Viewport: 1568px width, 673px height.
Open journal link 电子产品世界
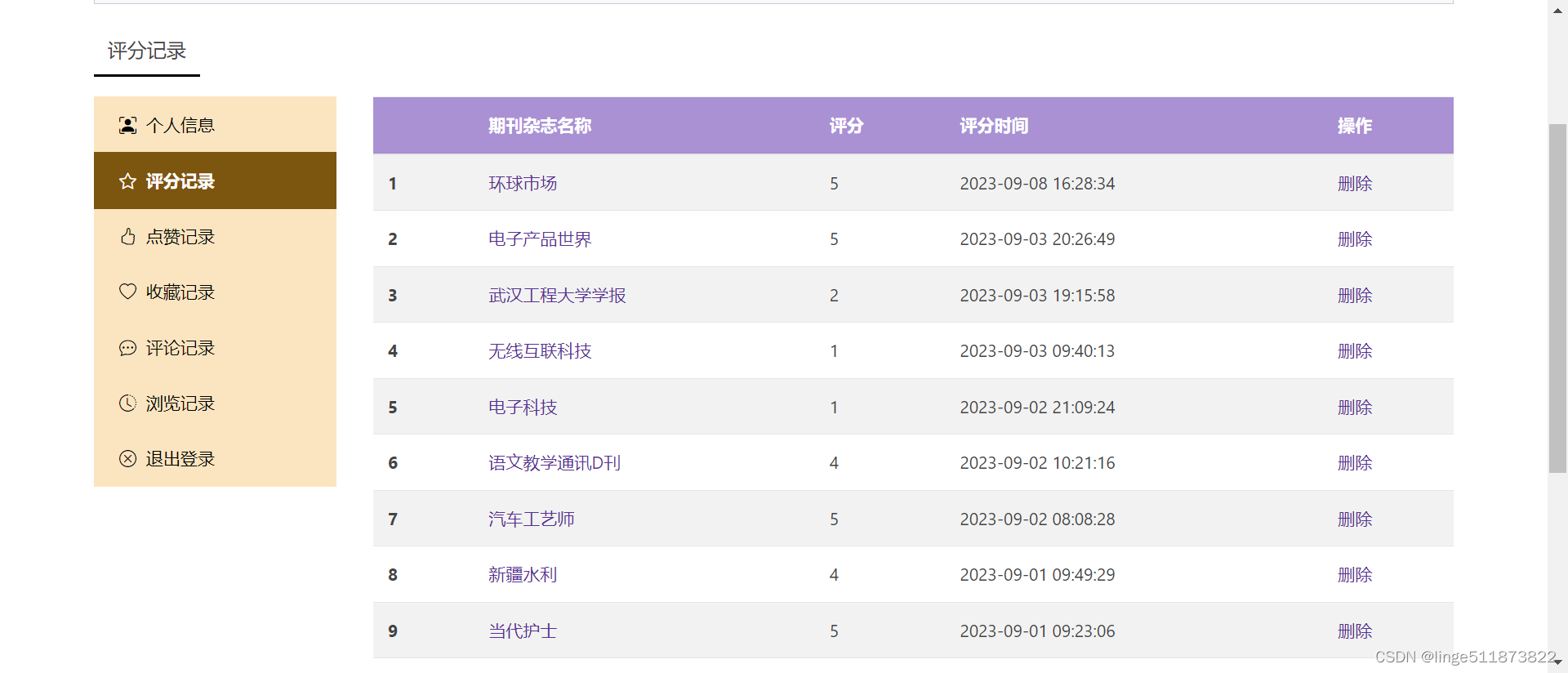tap(540, 239)
